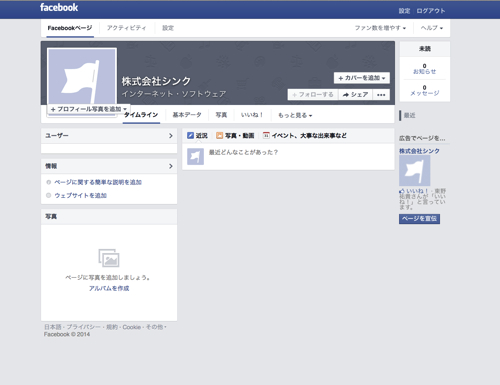
Task: Expand the もっと見る menu
Action: coord(295,115)
